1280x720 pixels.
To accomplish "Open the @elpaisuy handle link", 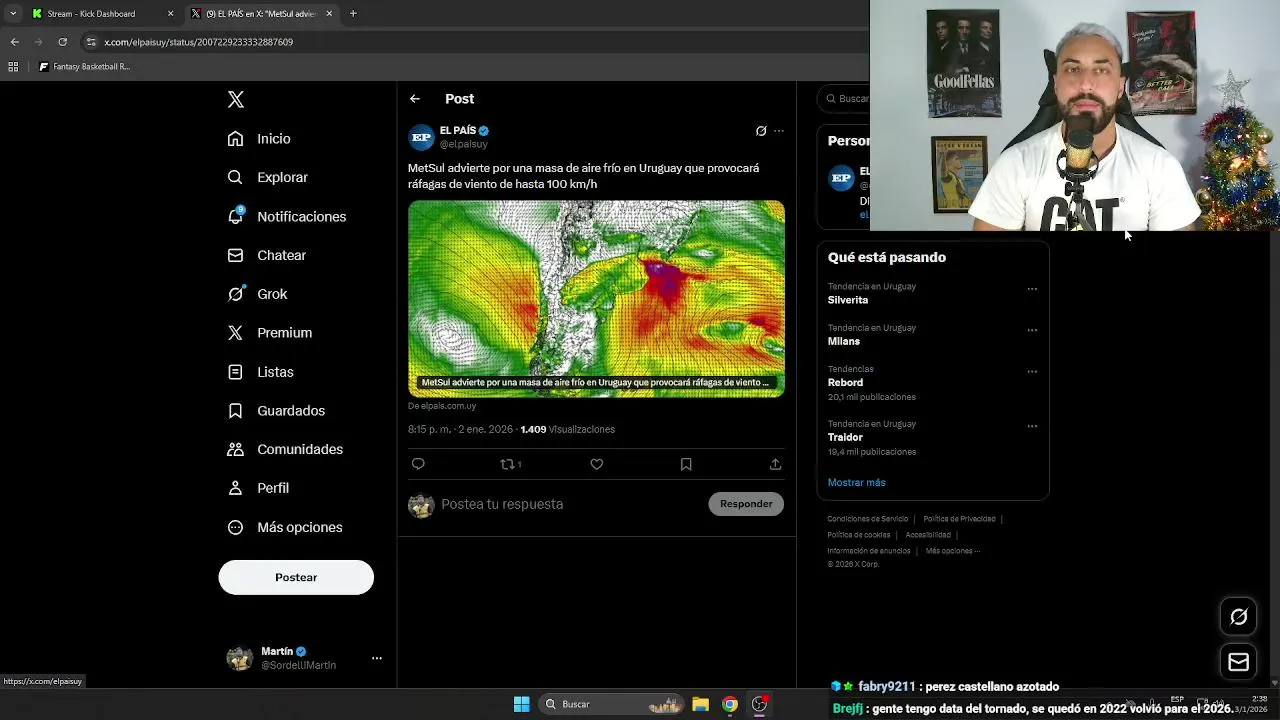I will pyautogui.click(x=464, y=144).
